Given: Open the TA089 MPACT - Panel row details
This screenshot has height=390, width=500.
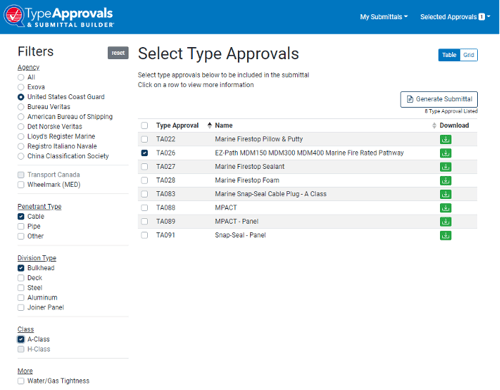Looking at the screenshot, I should pyautogui.click(x=307, y=221).
